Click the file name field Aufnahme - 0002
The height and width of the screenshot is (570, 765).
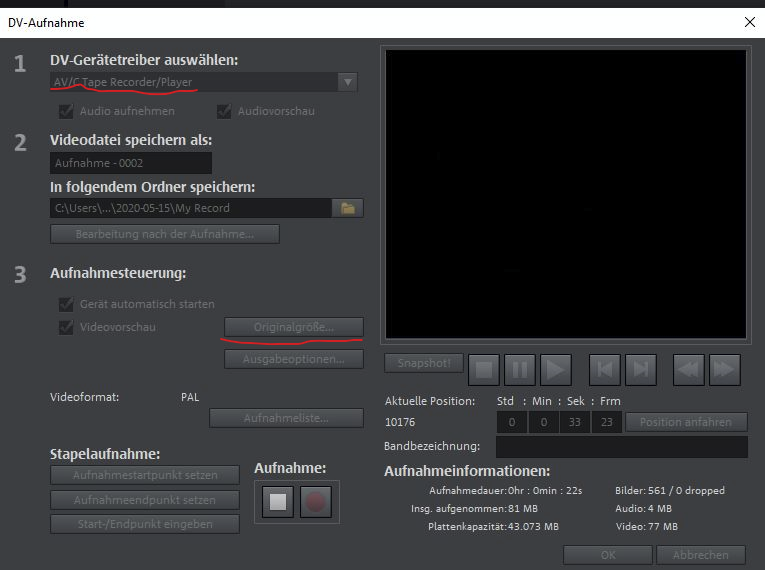[x=131, y=163]
